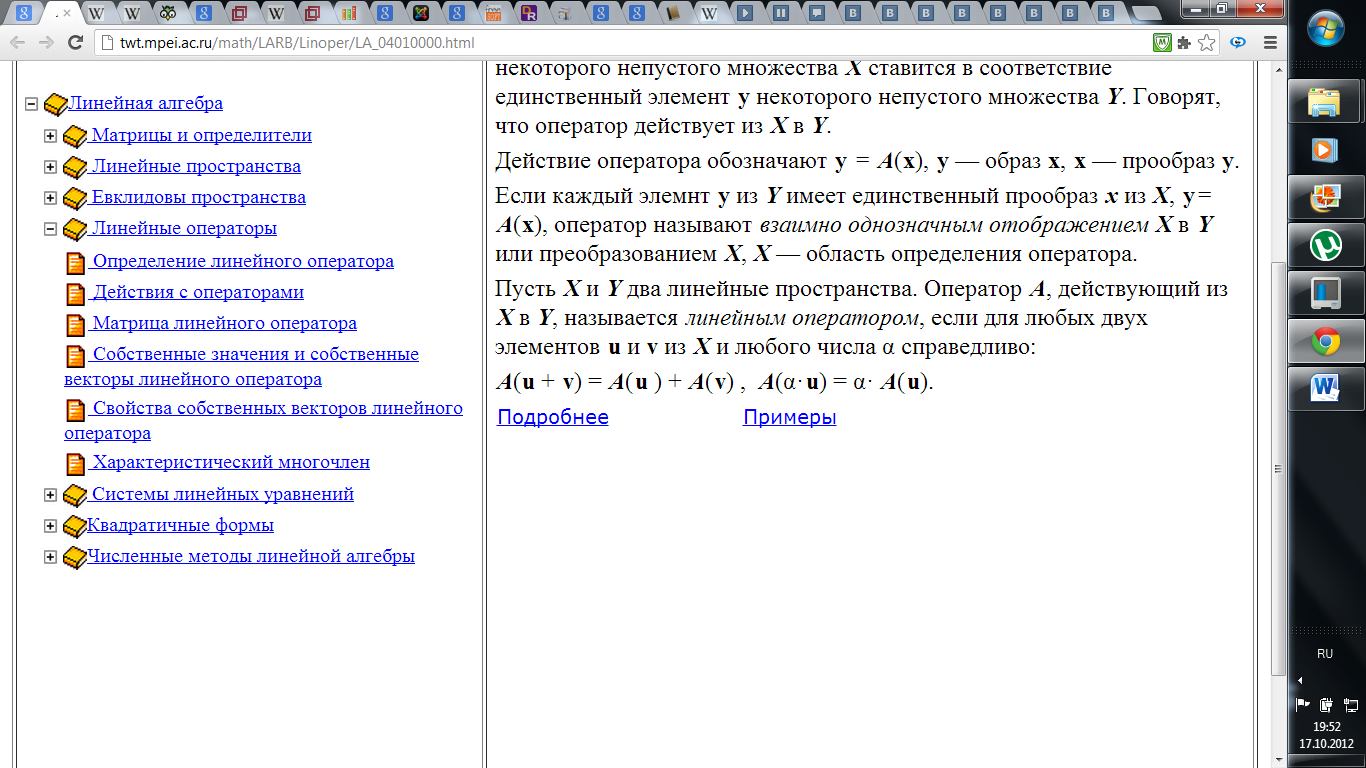The image size is (1366, 768).
Task: Click the taskbar clock showing 19:52
Action: click(x=1326, y=727)
